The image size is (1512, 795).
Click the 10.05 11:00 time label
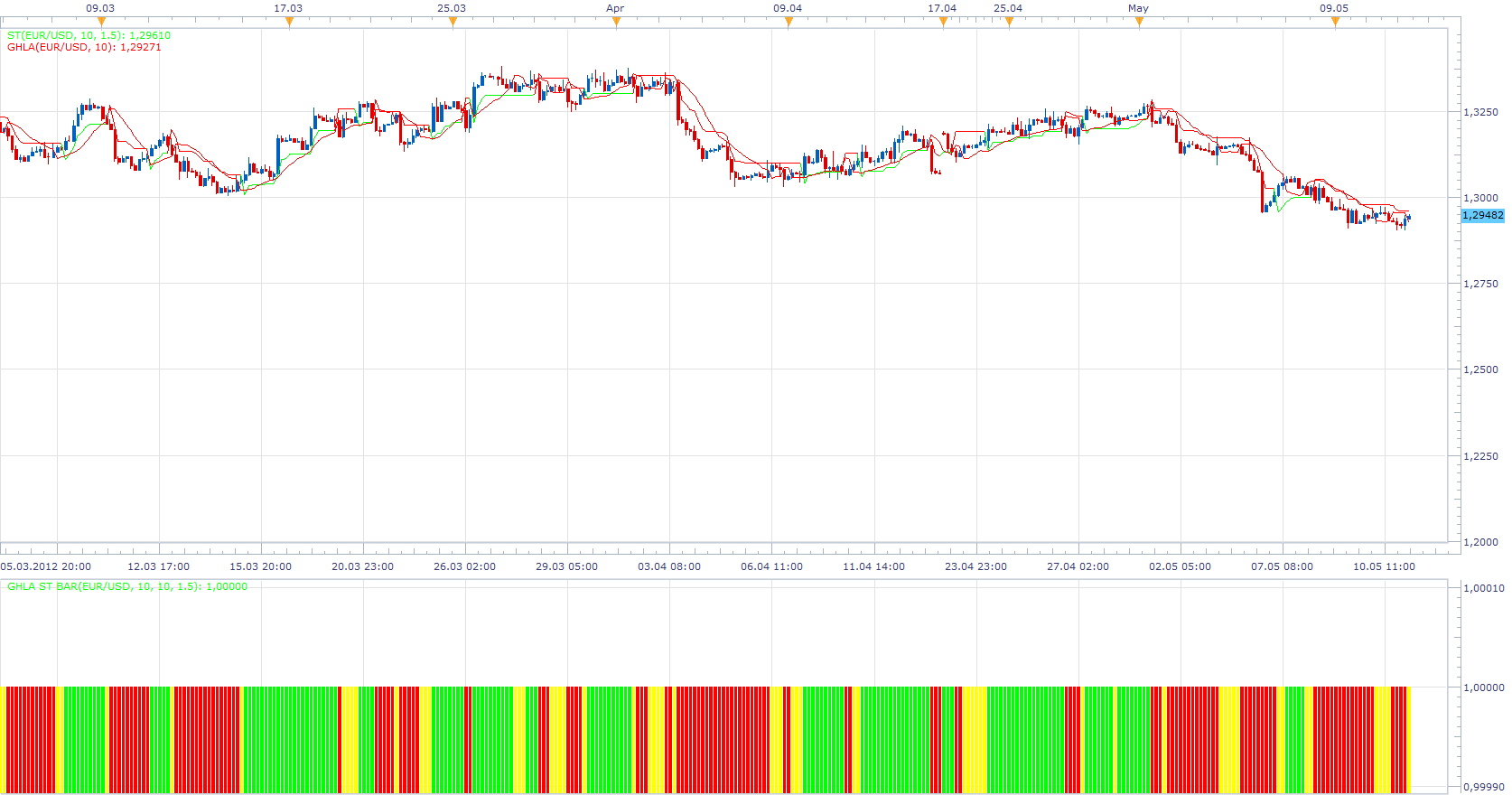click(x=1385, y=566)
